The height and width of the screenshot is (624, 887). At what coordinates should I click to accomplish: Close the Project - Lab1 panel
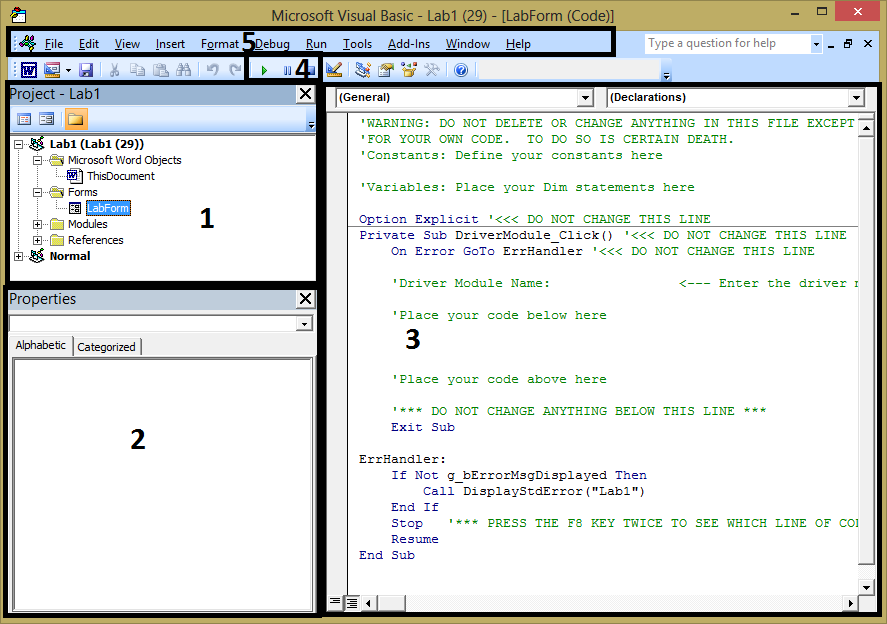[x=305, y=94]
